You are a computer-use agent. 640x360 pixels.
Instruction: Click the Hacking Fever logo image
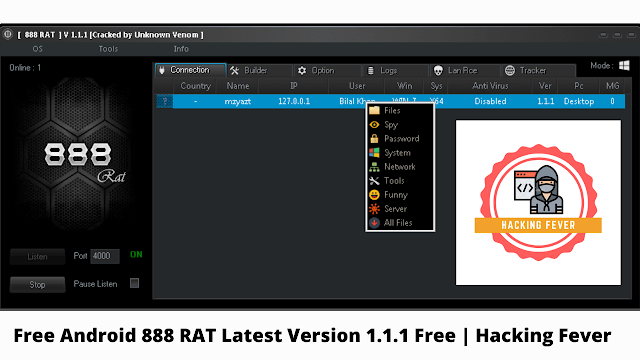point(538,202)
